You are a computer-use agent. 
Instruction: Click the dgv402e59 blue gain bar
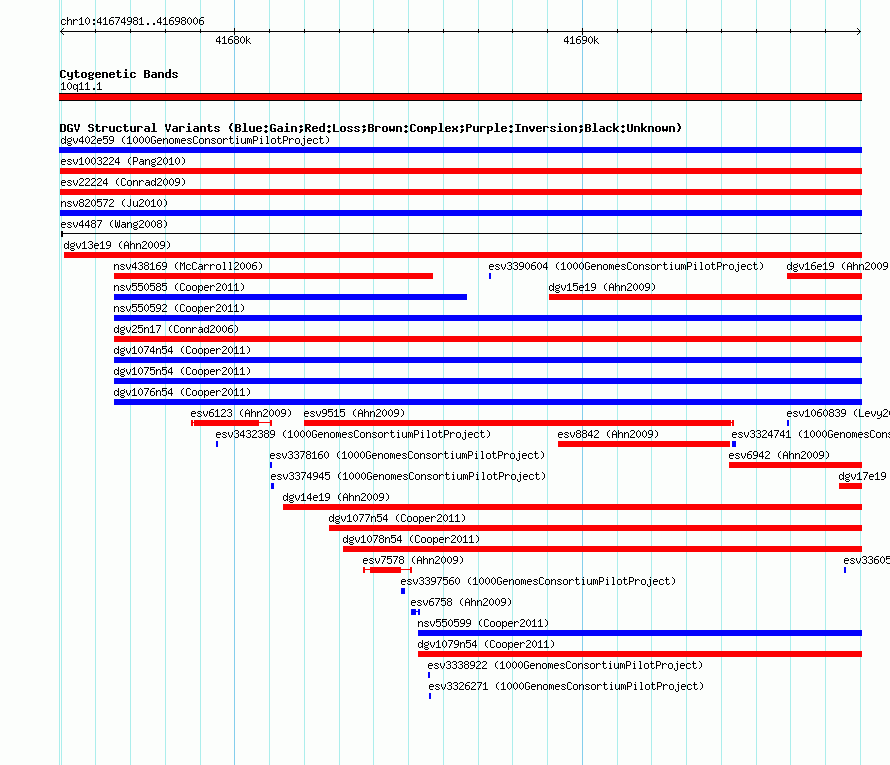[460, 150]
